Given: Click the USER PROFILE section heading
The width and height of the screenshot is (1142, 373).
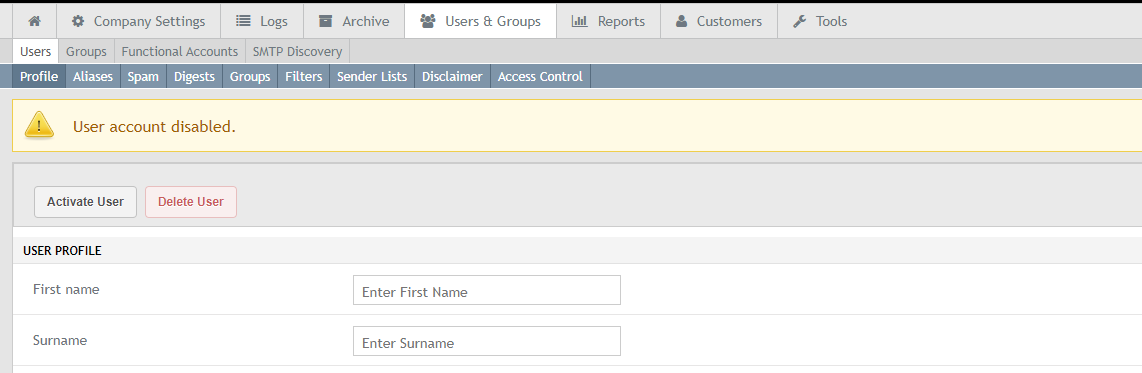Looking at the screenshot, I should [x=63, y=251].
